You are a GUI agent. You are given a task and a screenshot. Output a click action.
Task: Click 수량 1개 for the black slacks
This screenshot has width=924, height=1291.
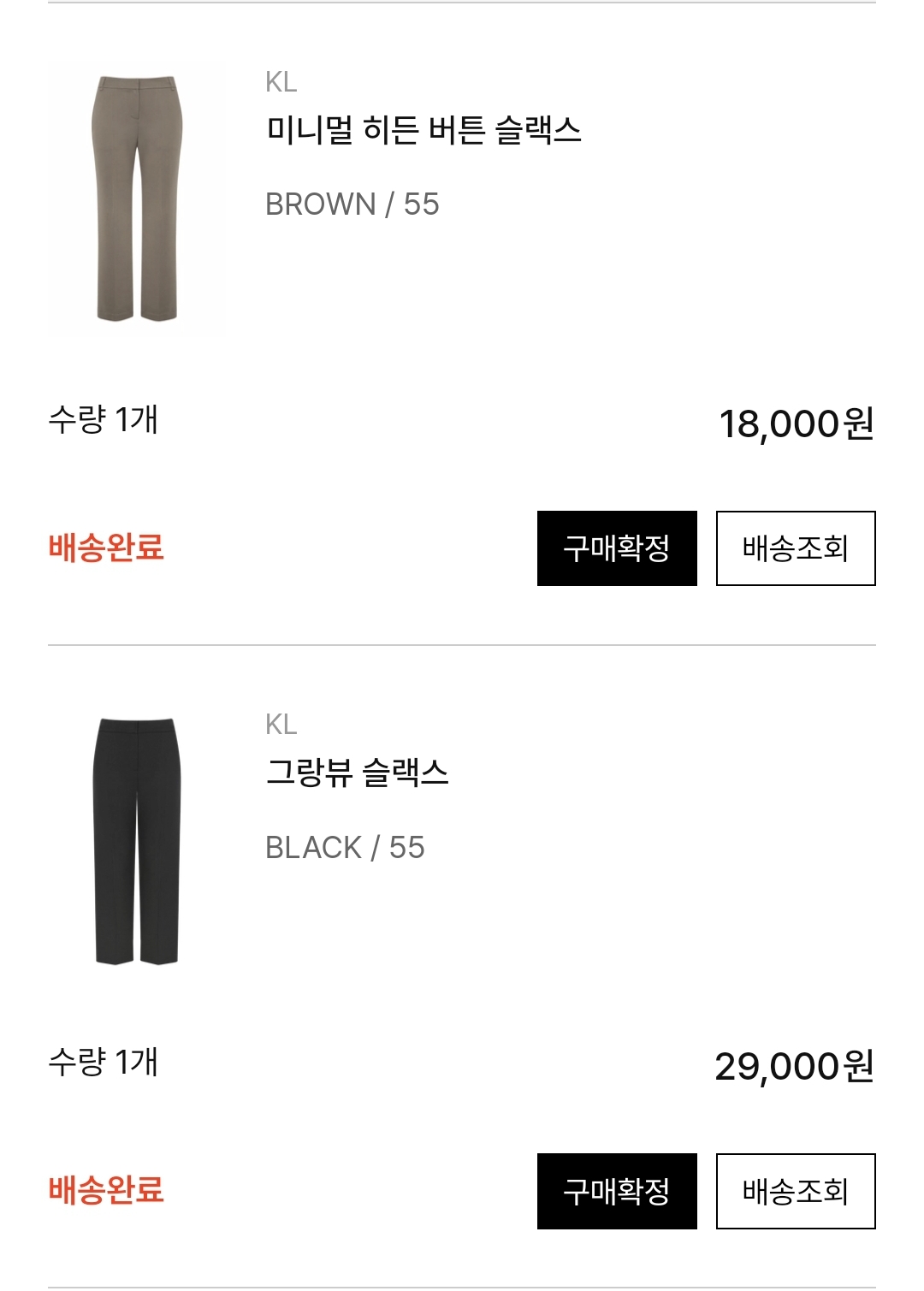104,1062
